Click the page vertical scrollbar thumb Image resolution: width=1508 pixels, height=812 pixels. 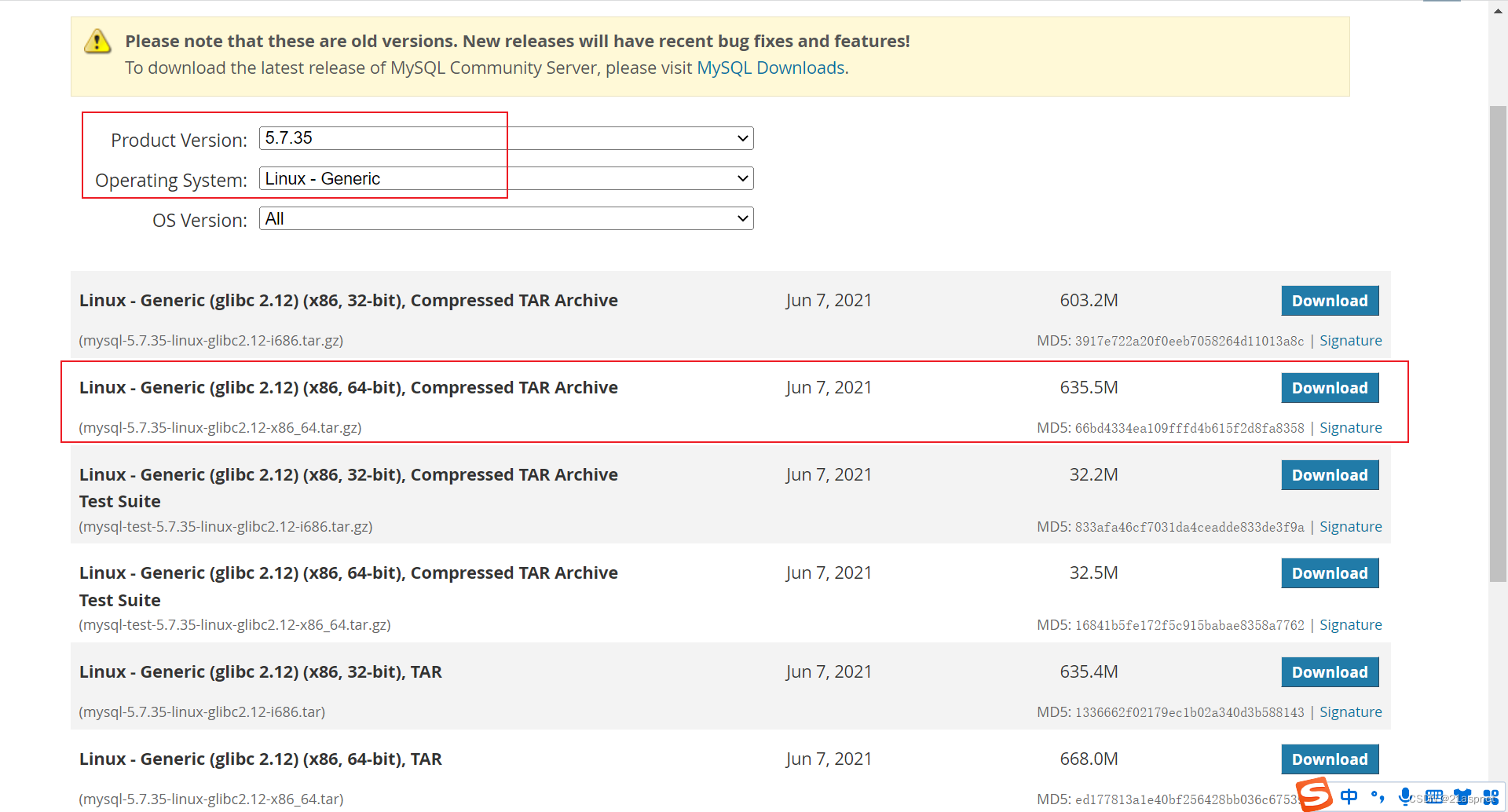[1498, 344]
